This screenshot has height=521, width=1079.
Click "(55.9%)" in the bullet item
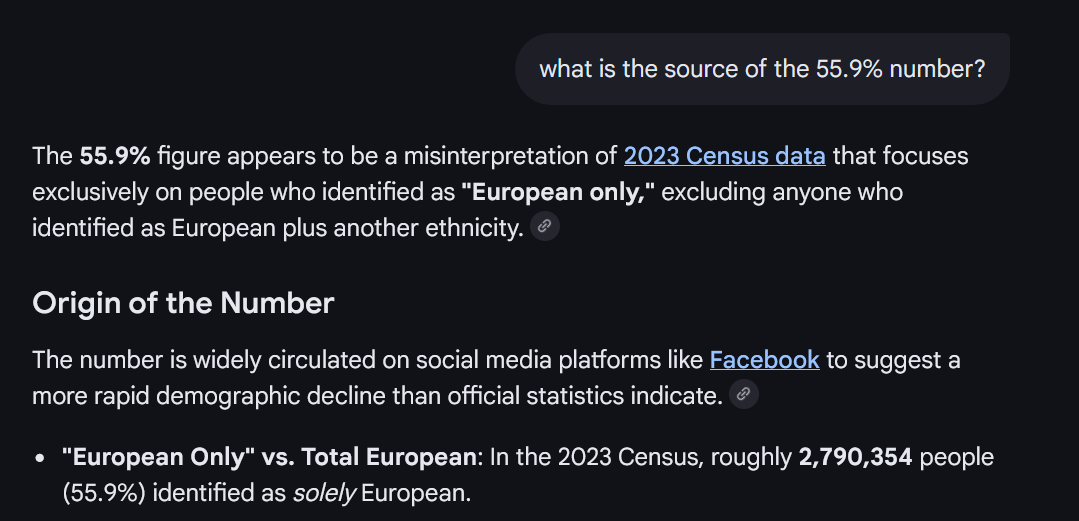click(104, 493)
